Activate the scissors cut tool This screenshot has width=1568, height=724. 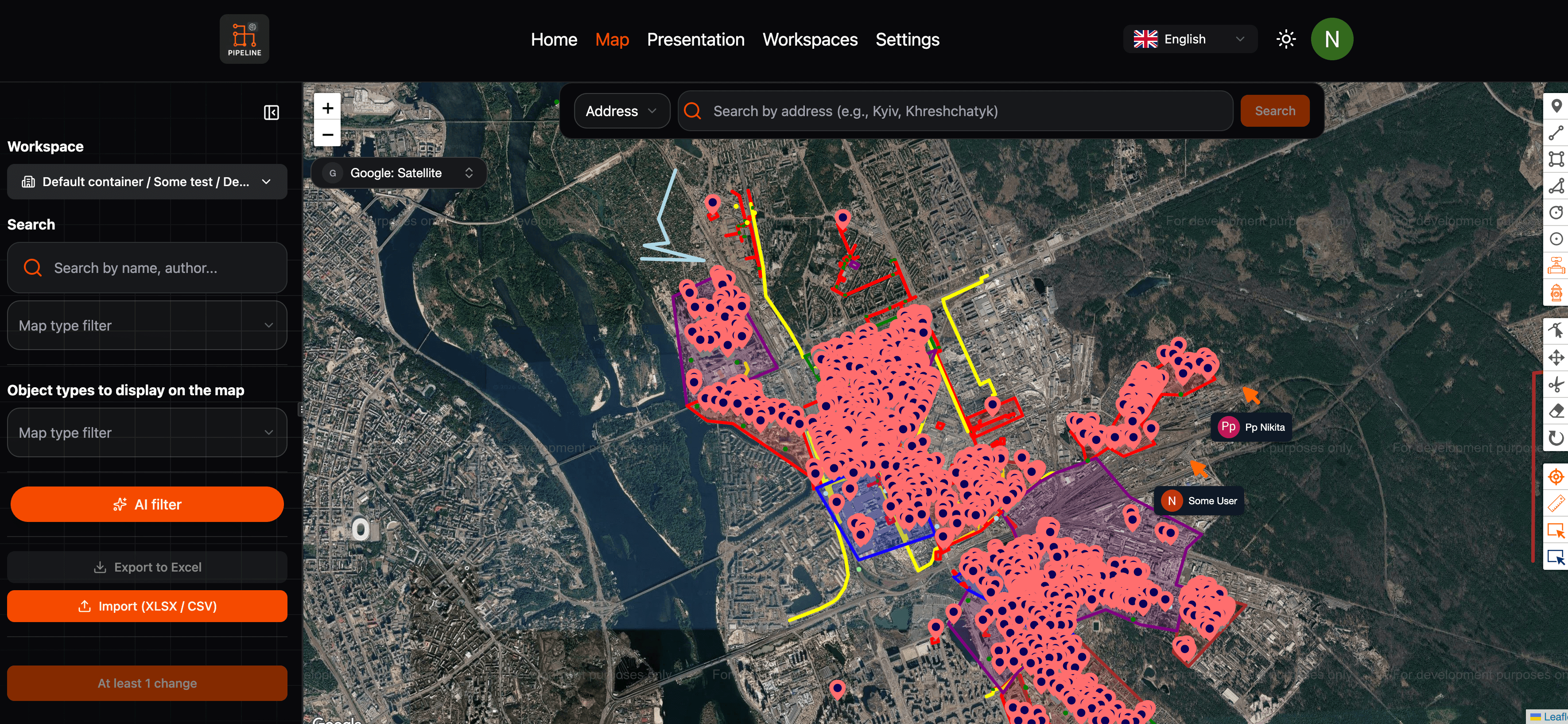coord(1556,384)
